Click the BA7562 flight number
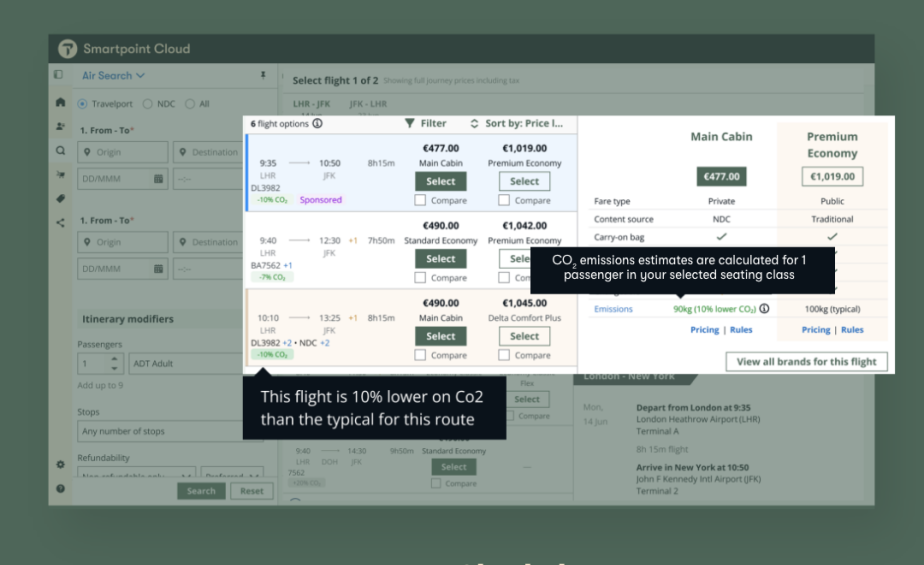The width and height of the screenshot is (924, 565). coord(266,265)
